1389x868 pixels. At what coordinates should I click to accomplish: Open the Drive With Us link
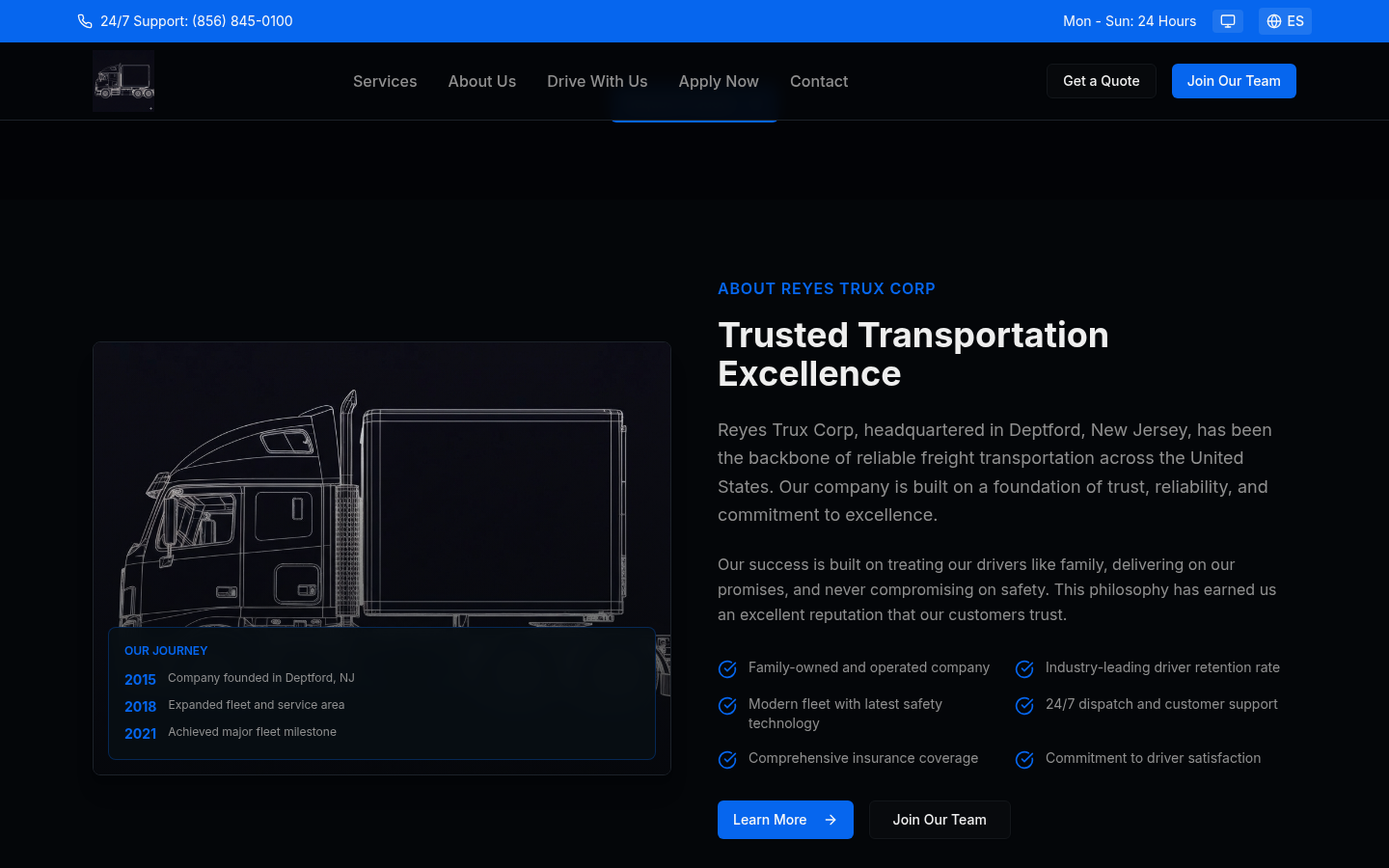597,81
